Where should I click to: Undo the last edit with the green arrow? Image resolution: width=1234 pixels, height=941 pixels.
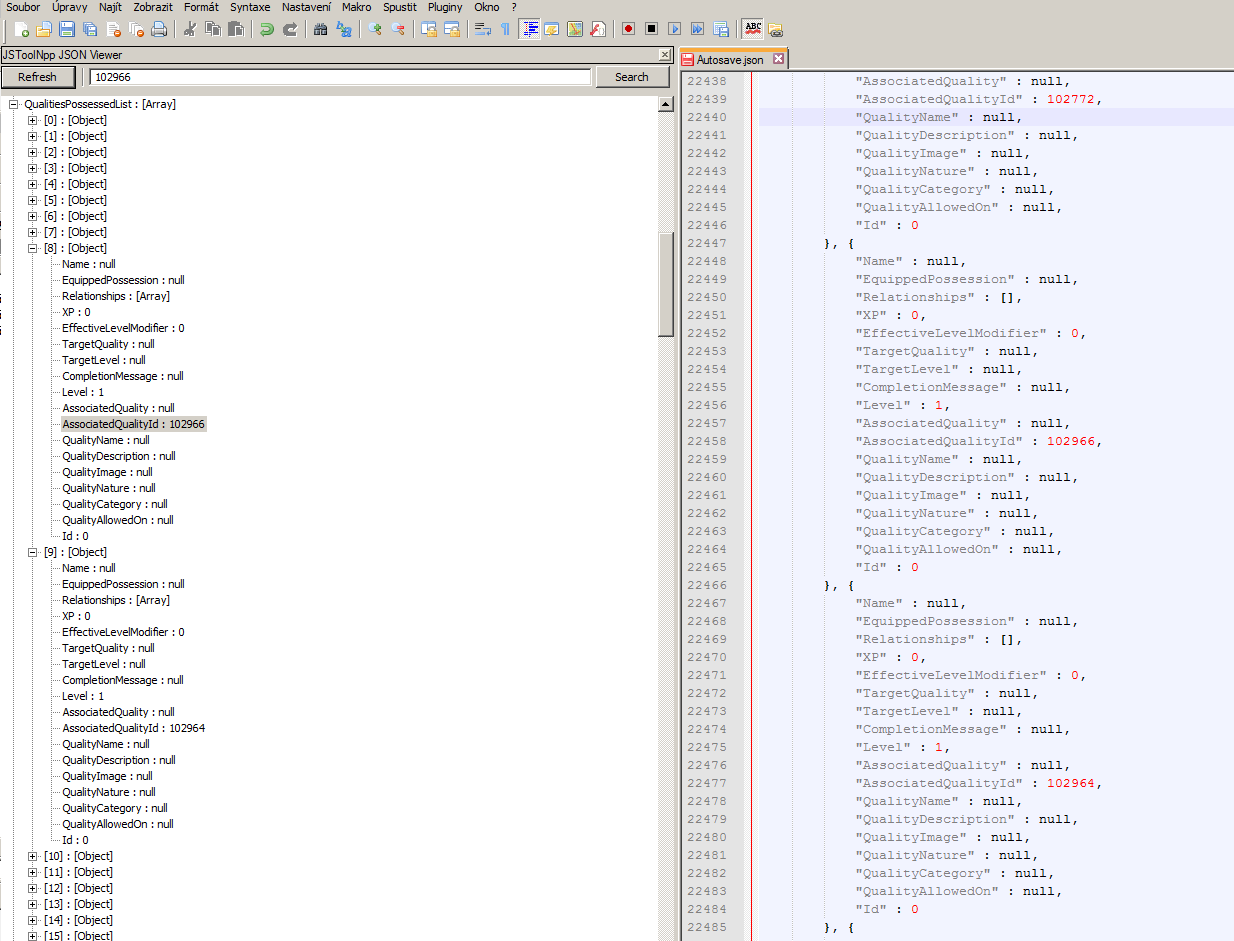267,29
